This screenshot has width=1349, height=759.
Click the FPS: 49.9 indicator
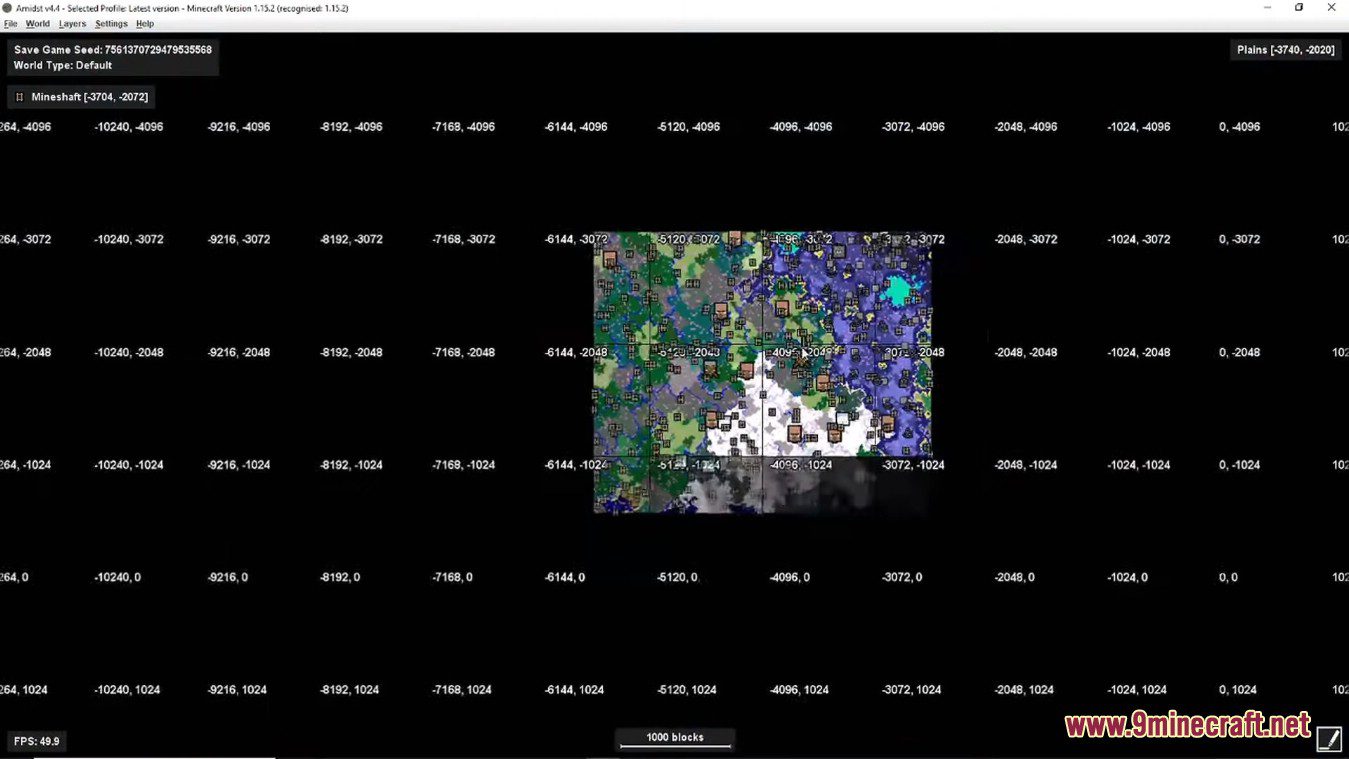(37, 741)
